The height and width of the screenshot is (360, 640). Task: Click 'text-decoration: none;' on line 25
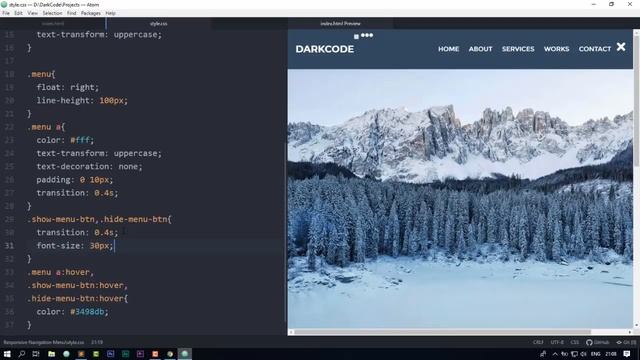(89, 167)
